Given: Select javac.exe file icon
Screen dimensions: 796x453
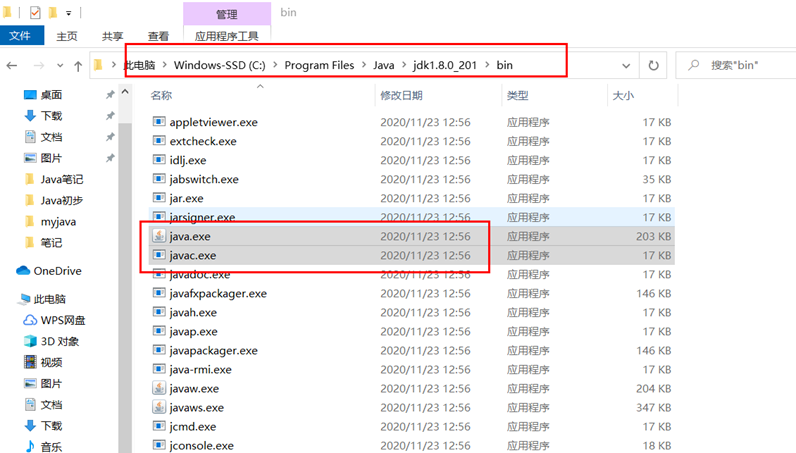Looking at the screenshot, I should coord(159,255).
